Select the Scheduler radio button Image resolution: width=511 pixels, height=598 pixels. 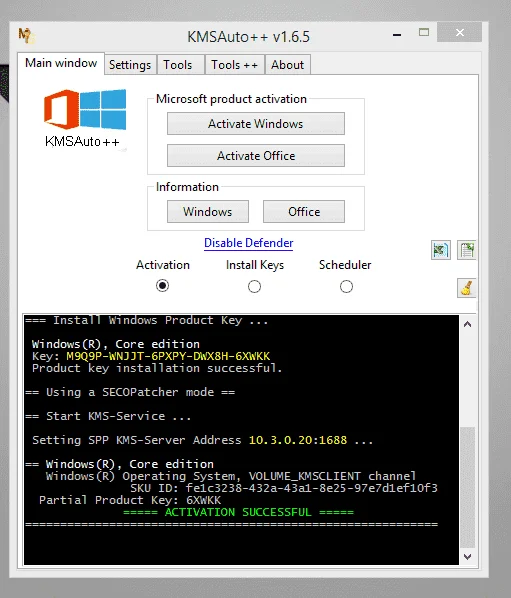point(346,286)
